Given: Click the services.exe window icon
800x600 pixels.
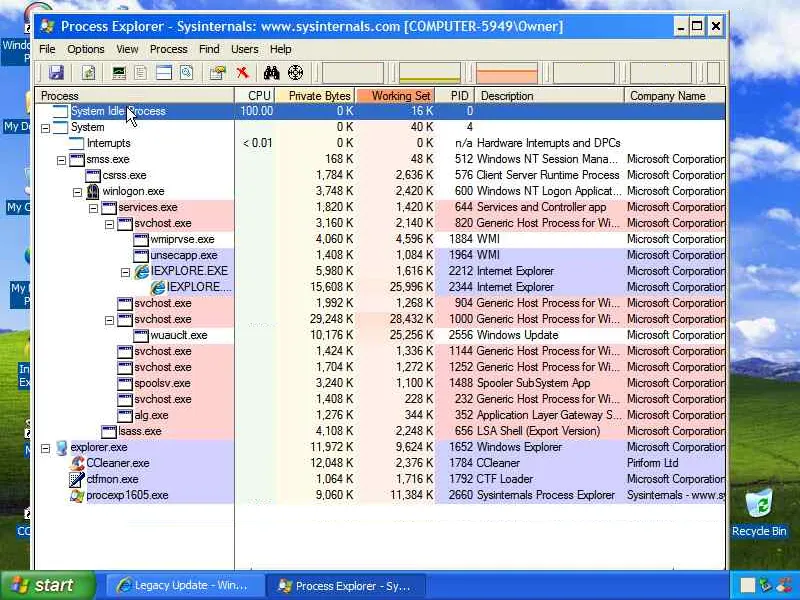Looking at the screenshot, I should point(109,208).
